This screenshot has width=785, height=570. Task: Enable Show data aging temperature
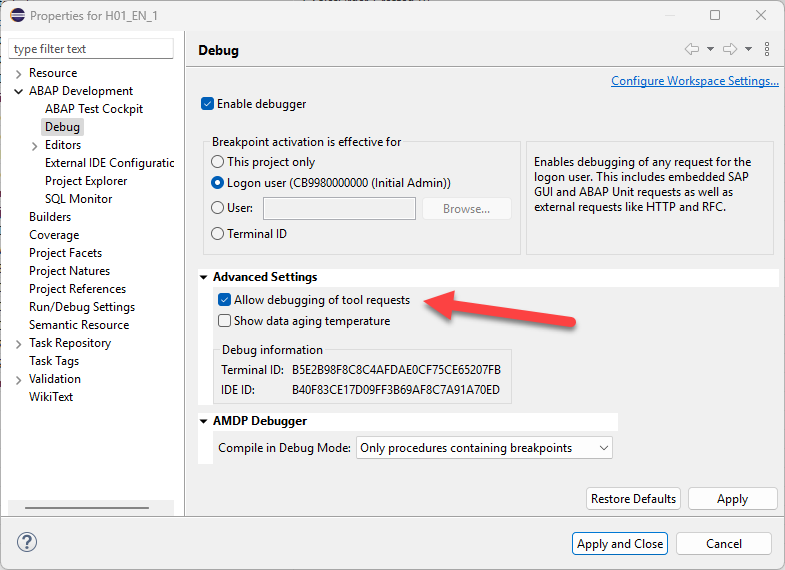coord(225,321)
